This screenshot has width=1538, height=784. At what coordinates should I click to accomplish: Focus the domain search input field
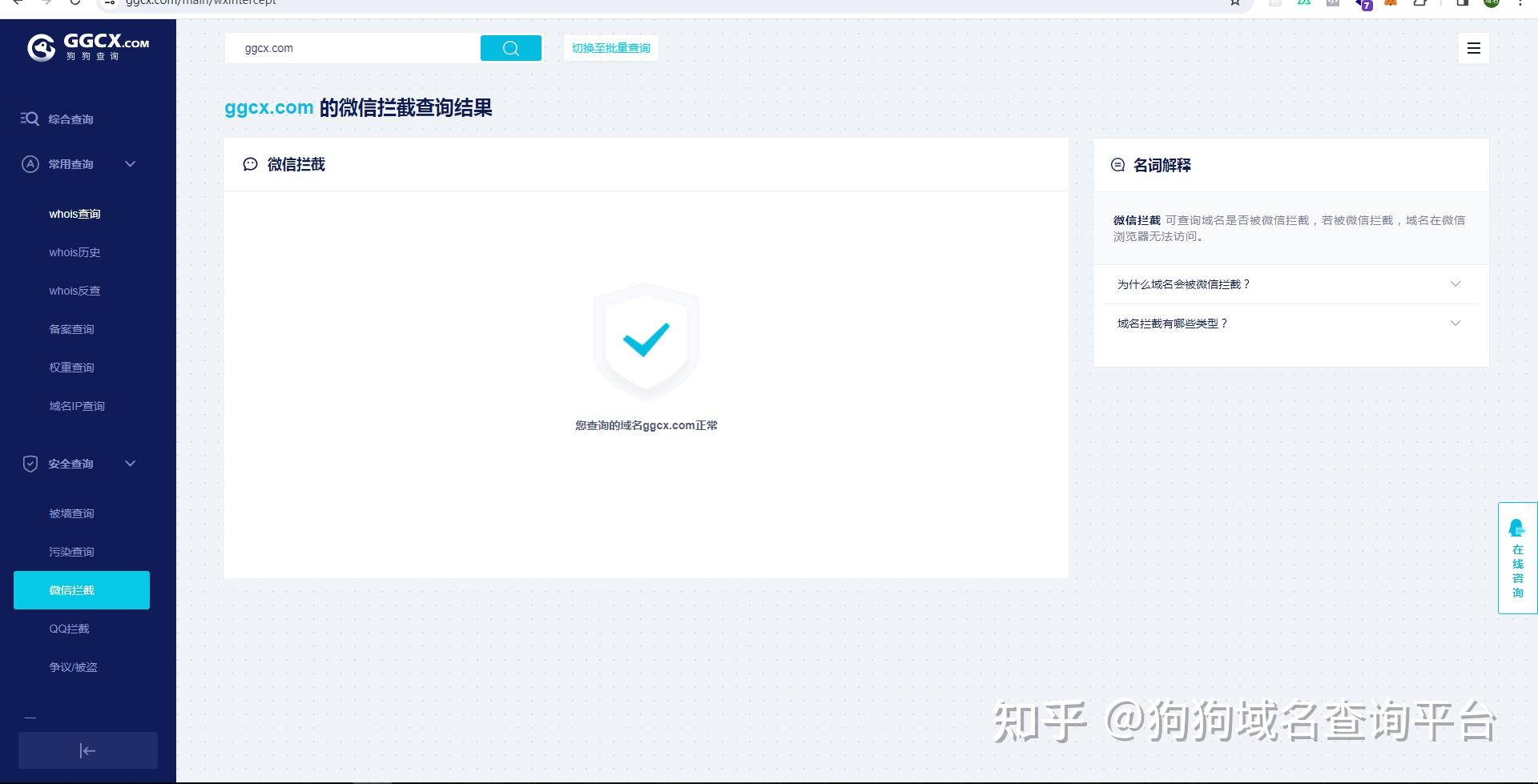tap(352, 48)
